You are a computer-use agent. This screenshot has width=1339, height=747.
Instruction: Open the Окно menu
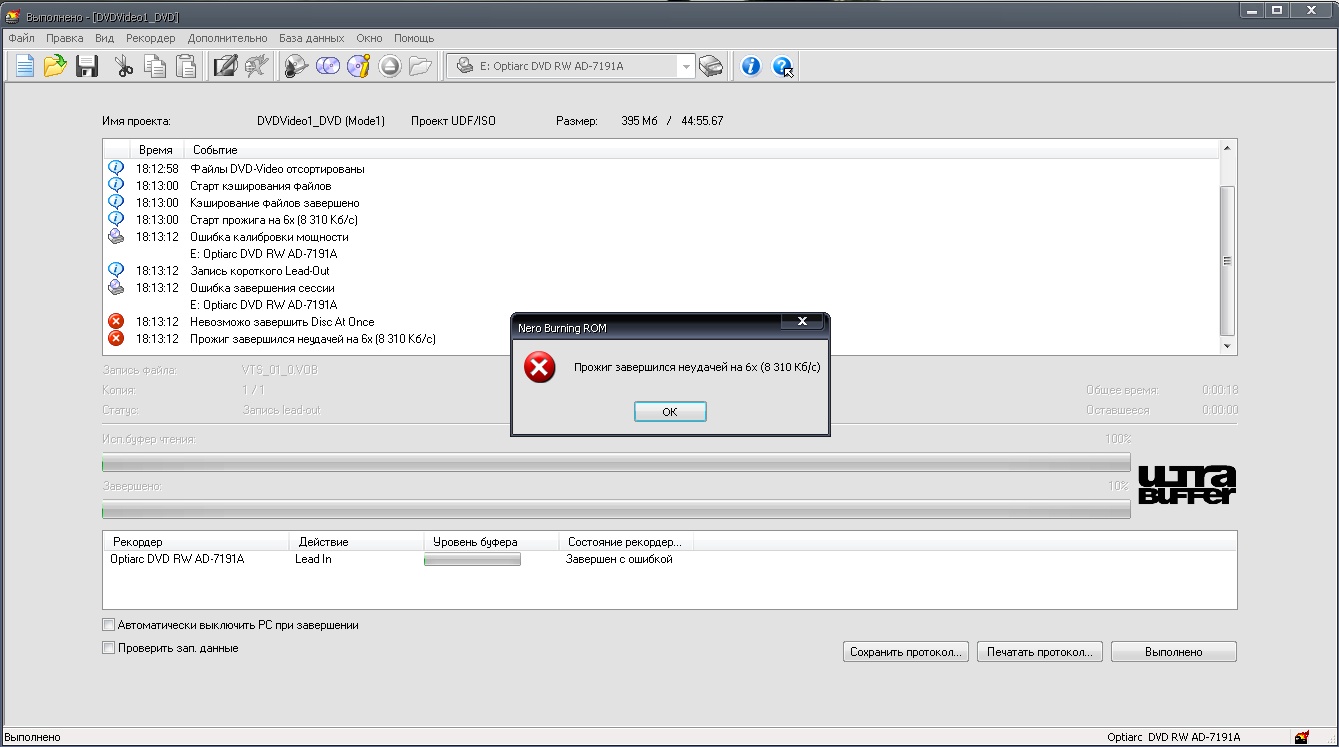(369, 38)
